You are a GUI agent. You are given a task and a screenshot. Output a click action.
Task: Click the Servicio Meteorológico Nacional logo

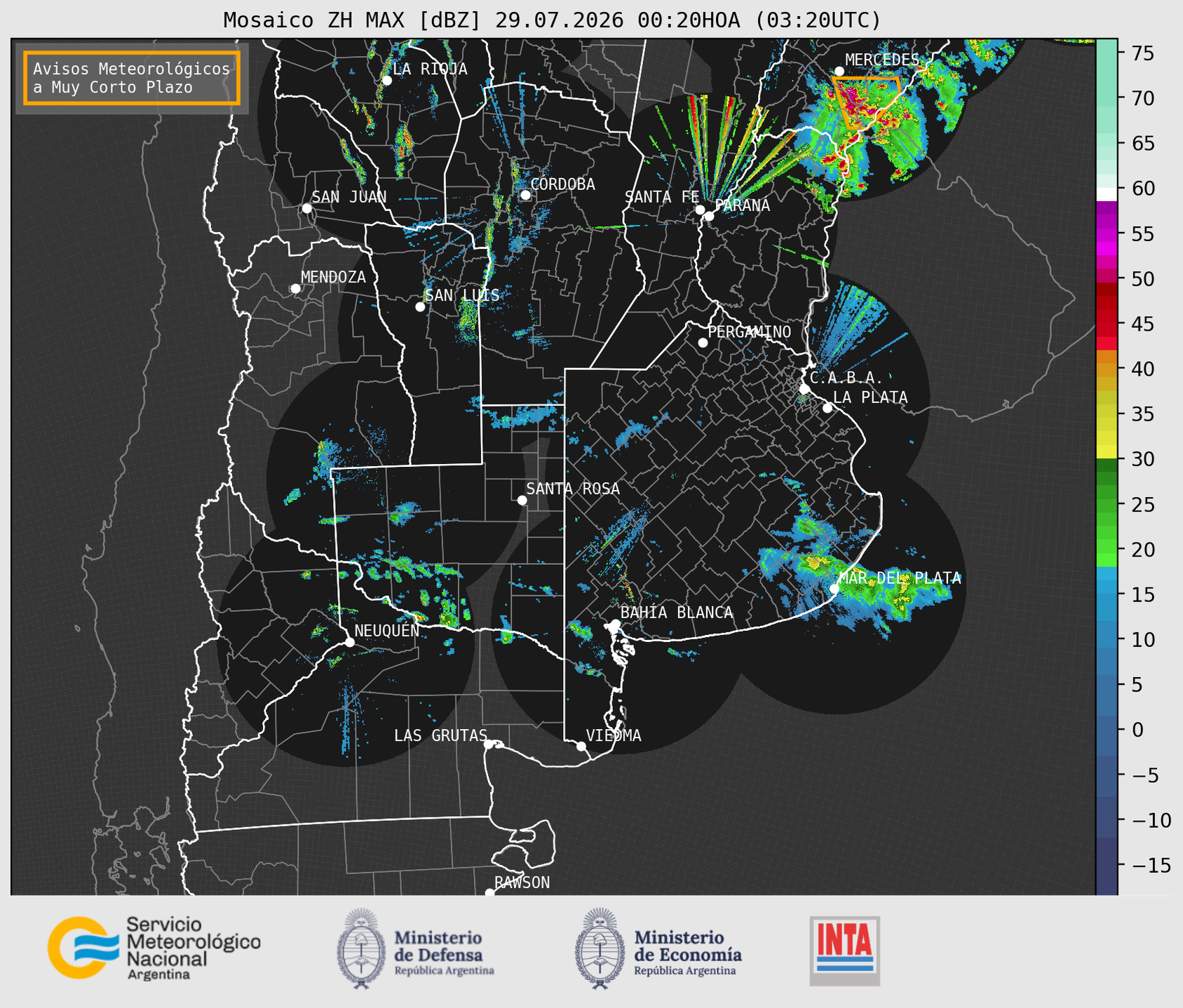pyautogui.click(x=154, y=948)
